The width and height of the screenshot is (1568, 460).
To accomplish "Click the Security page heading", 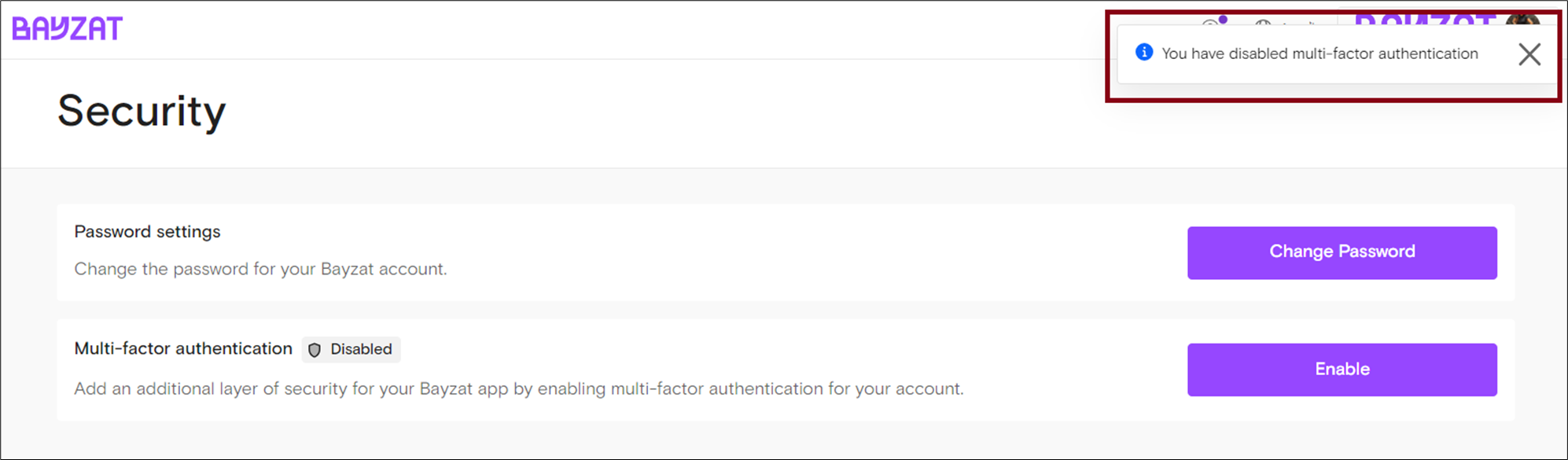I will (x=142, y=111).
